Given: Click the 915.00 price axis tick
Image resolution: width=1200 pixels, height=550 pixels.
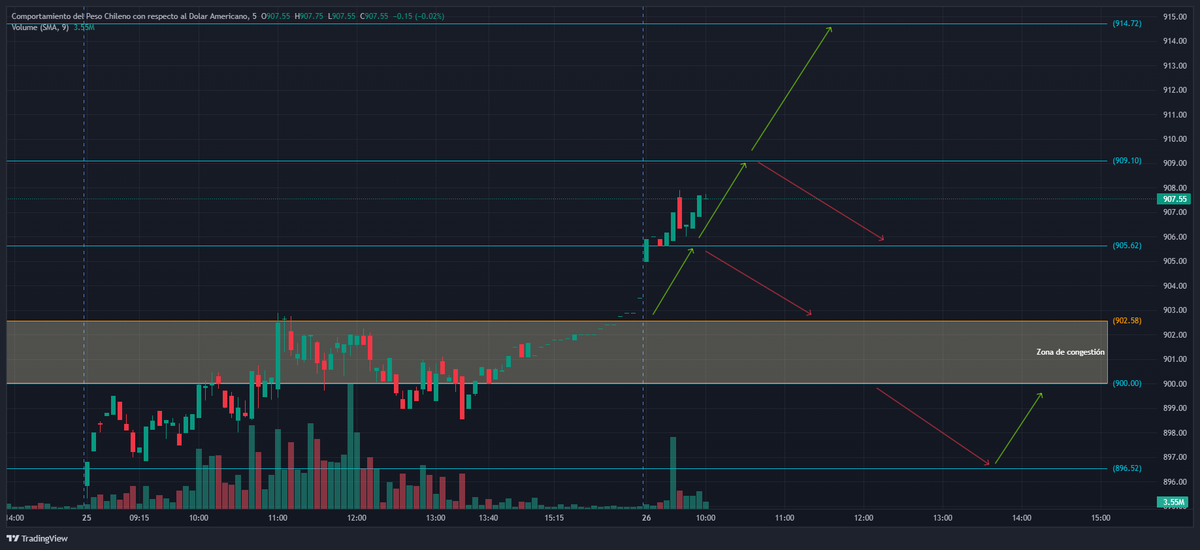Looking at the screenshot, I should coord(1174,17).
